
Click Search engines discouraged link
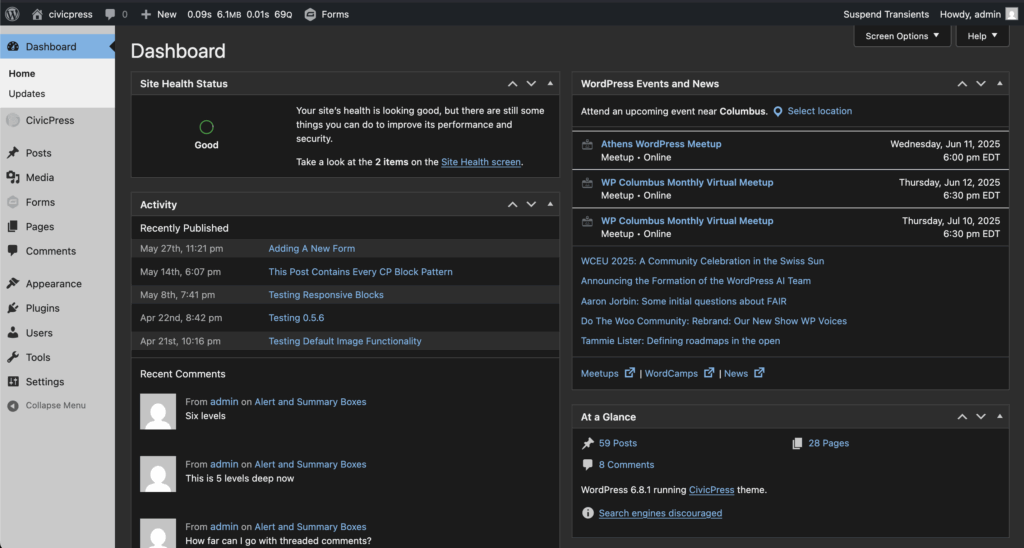660,513
